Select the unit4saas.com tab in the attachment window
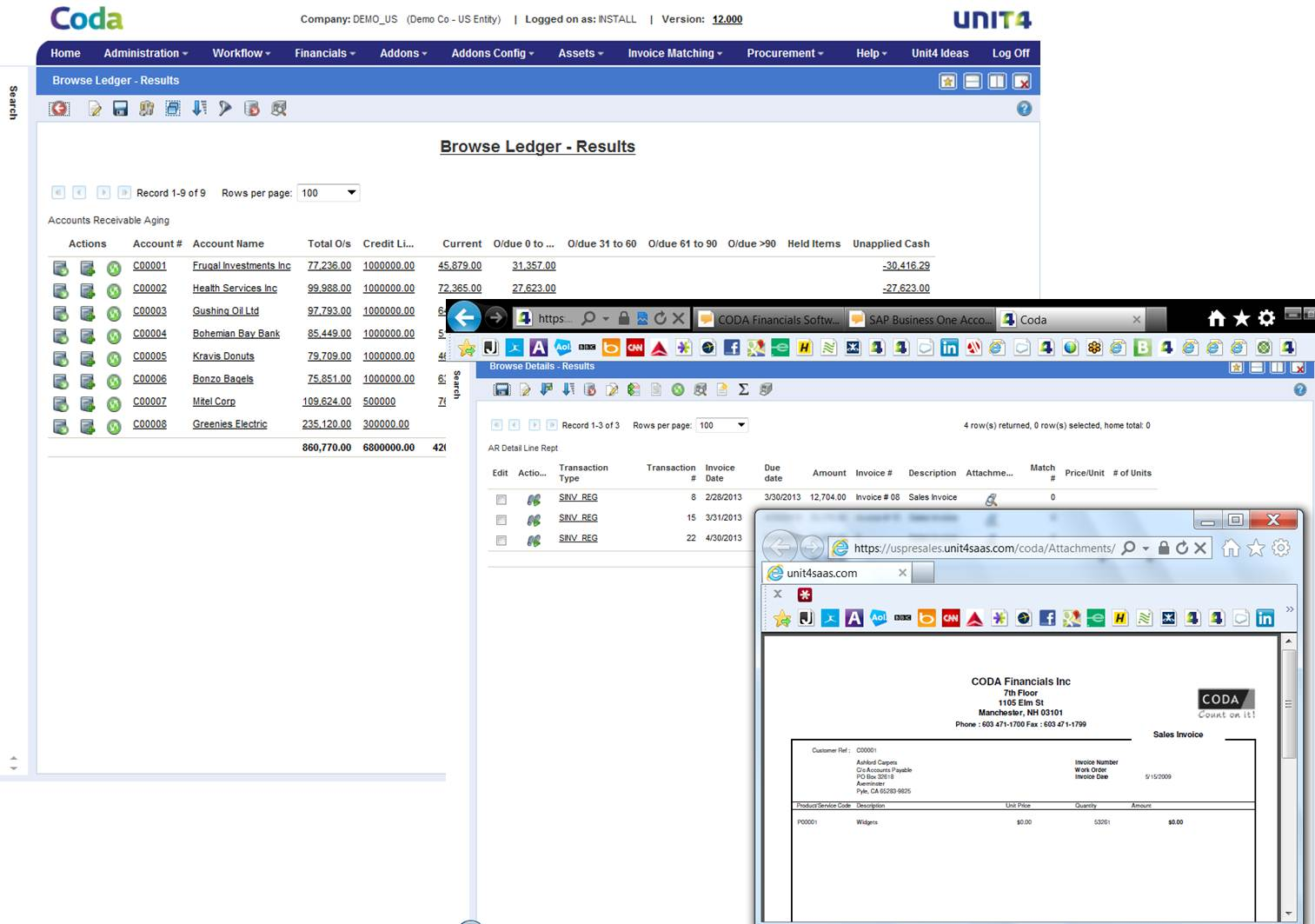1315x924 pixels. (x=836, y=573)
